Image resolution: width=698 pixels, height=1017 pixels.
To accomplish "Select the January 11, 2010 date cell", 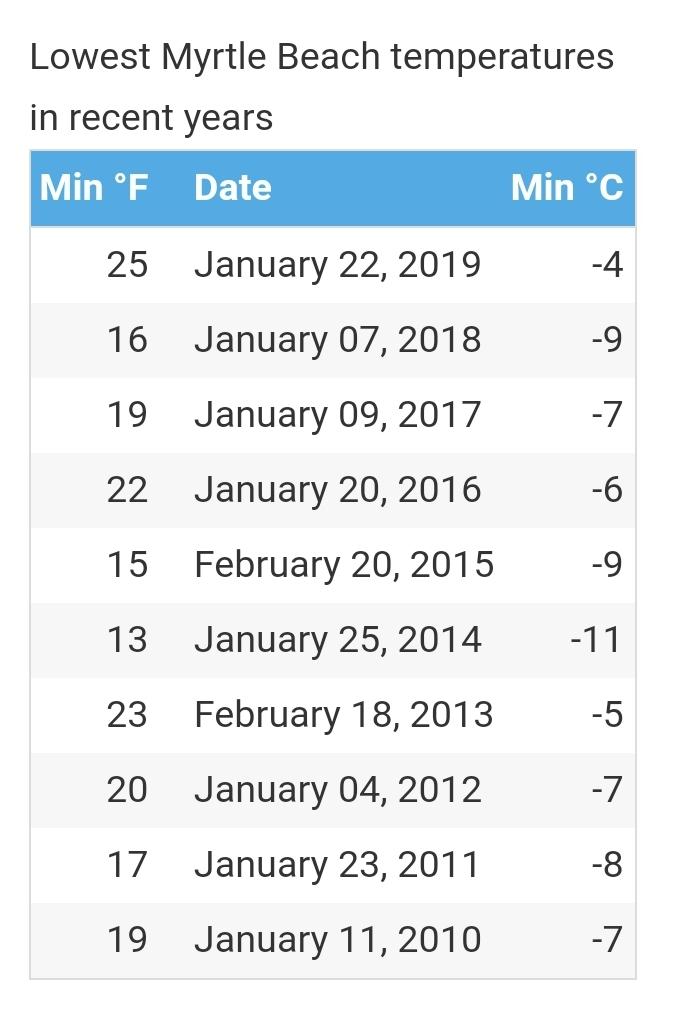I will pyautogui.click(x=337, y=940).
